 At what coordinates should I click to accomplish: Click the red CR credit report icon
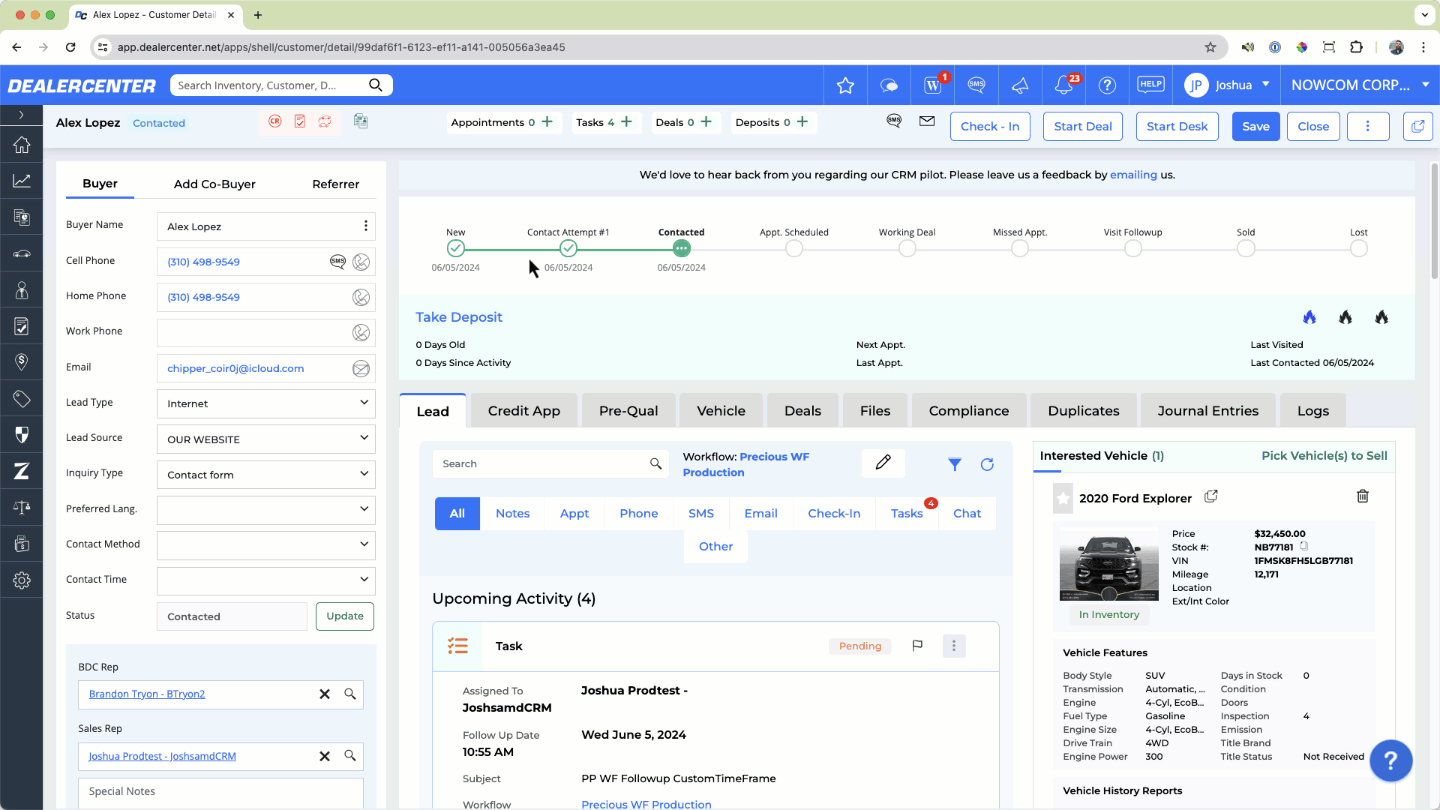(274, 122)
